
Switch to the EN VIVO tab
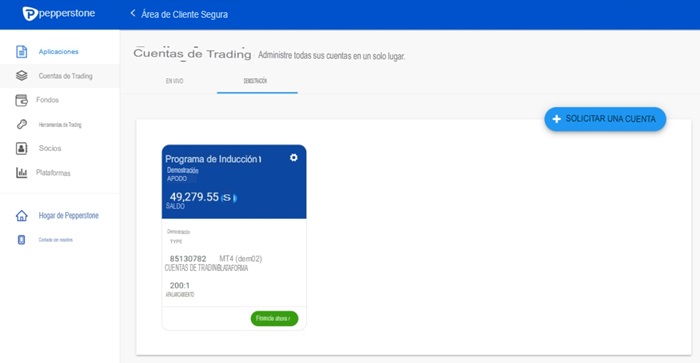175,81
